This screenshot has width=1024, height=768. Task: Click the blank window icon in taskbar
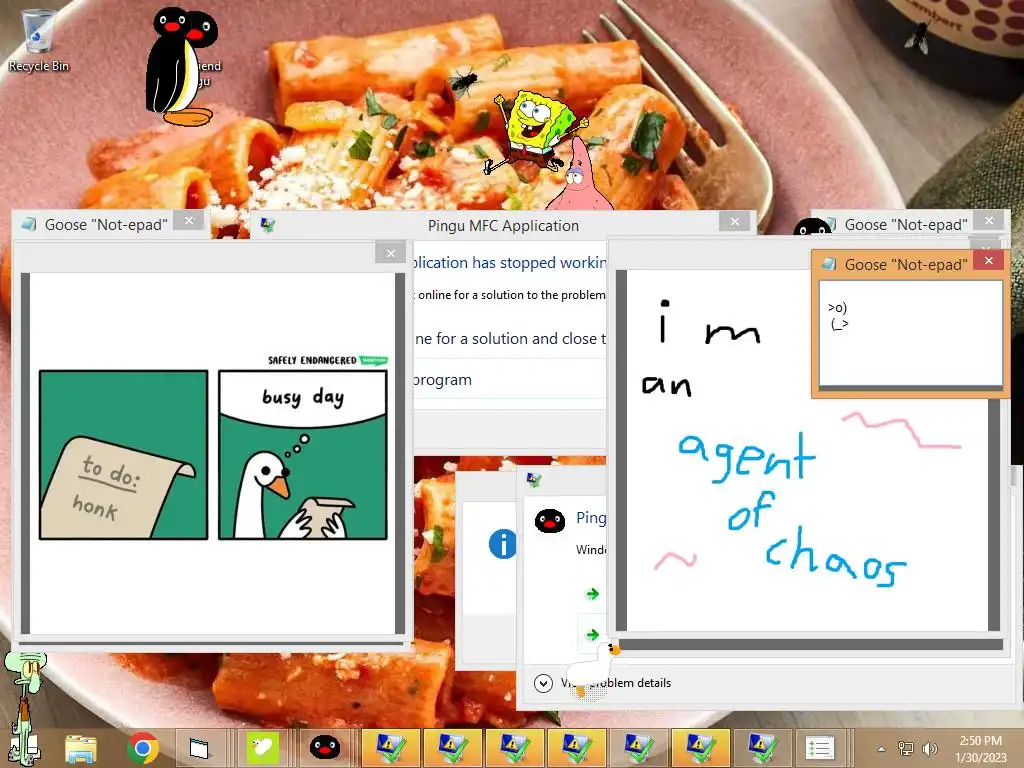click(199, 748)
